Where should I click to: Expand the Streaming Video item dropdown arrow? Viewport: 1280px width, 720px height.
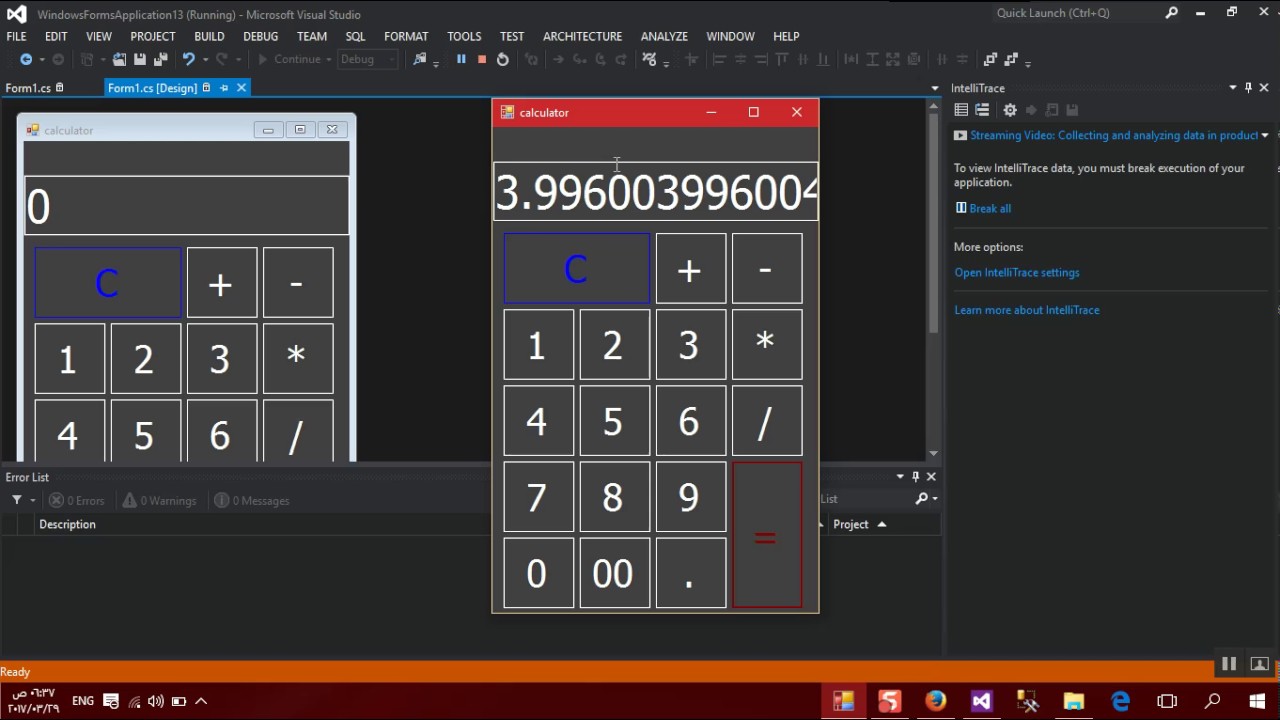1265,136
